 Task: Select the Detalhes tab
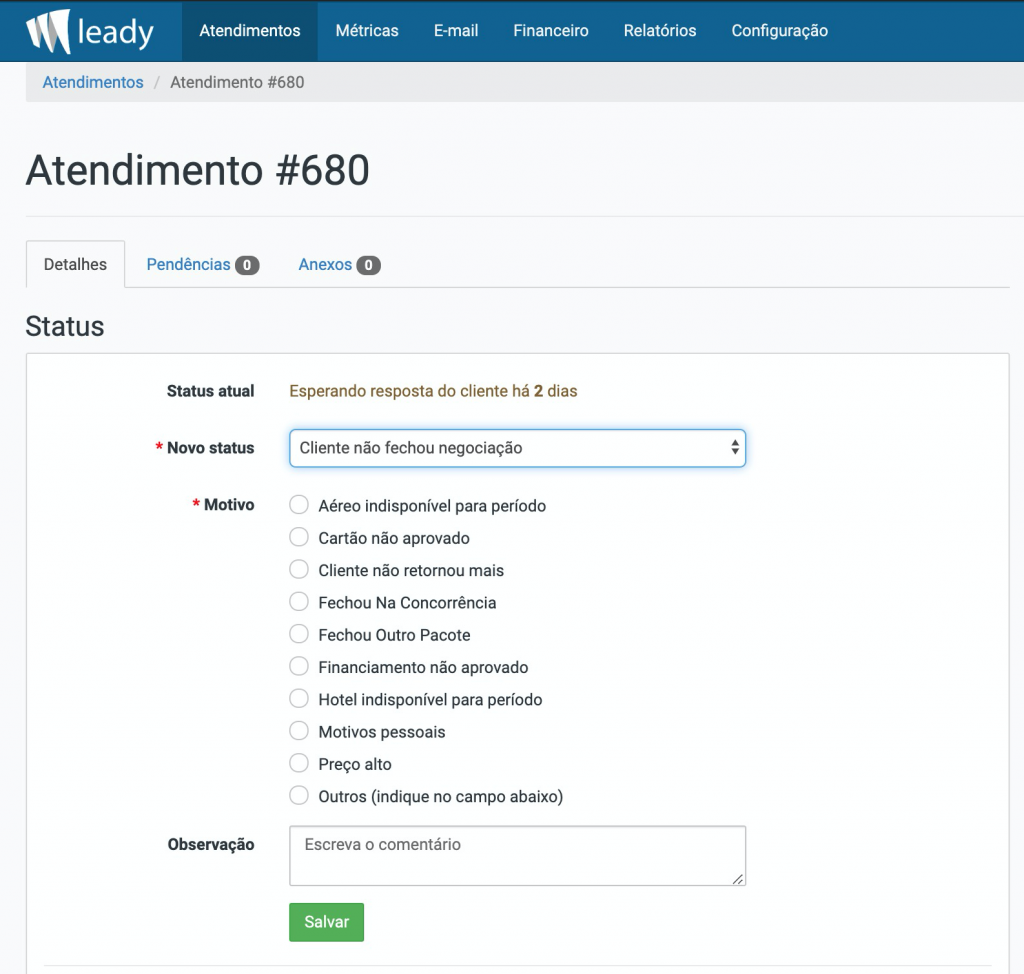[75, 264]
